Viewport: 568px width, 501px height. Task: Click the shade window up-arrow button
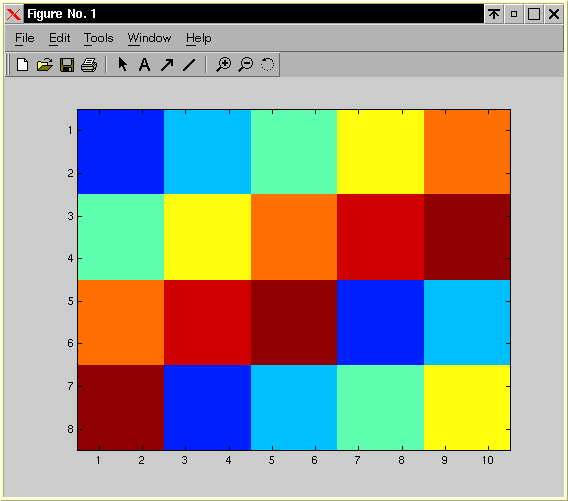[x=494, y=14]
